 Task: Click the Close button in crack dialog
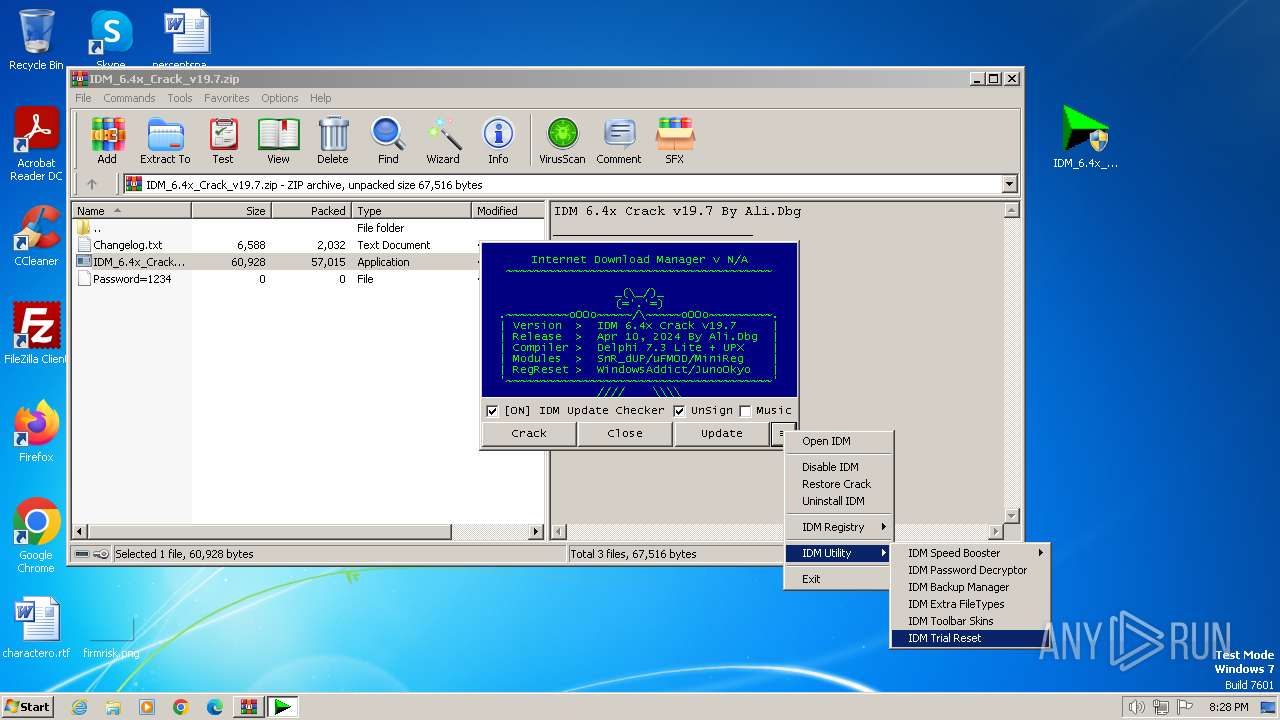pos(625,433)
